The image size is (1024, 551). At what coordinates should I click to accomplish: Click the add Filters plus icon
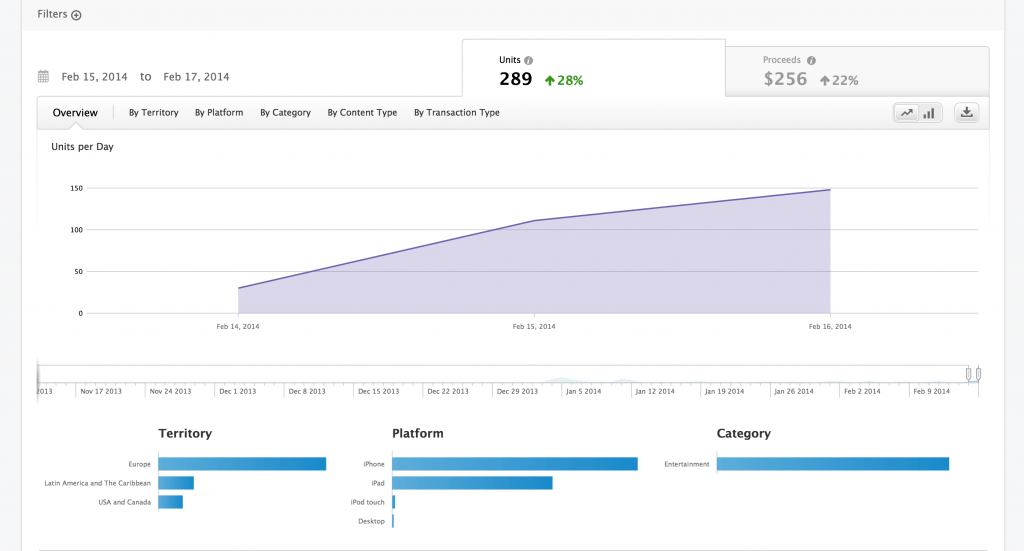click(77, 15)
